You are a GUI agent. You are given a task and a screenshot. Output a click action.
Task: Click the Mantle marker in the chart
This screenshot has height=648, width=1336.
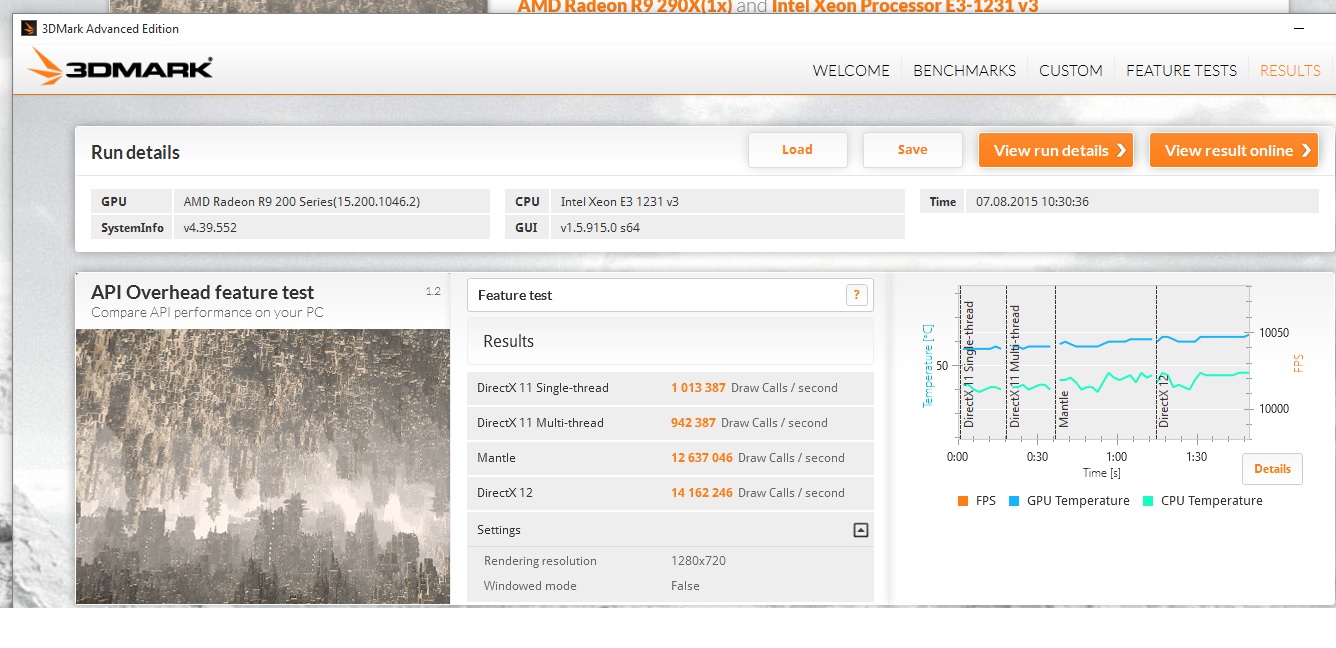pyautogui.click(x=1064, y=408)
